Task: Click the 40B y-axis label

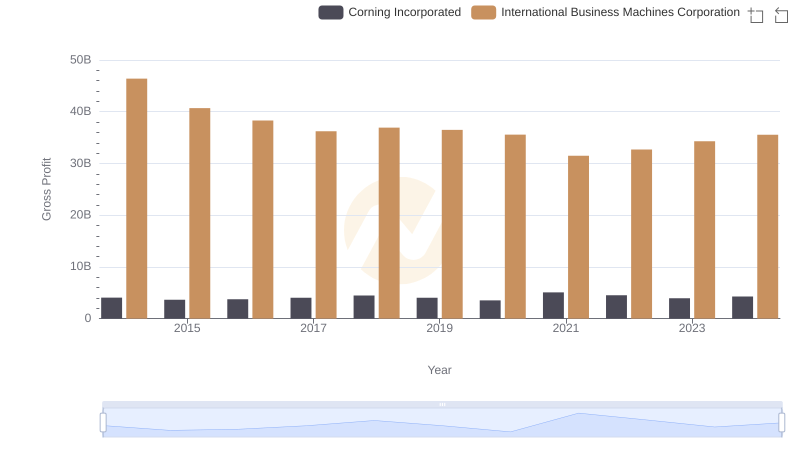Action: point(81,111)
